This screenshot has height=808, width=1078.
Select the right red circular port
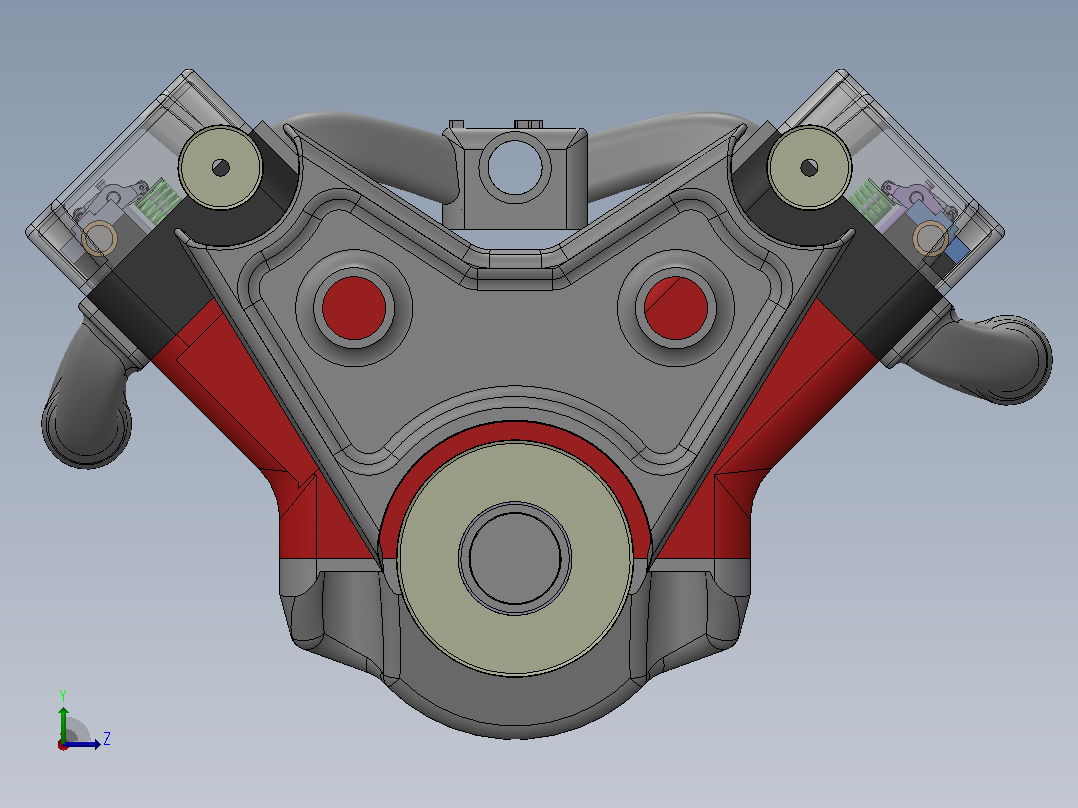(676, 308)
